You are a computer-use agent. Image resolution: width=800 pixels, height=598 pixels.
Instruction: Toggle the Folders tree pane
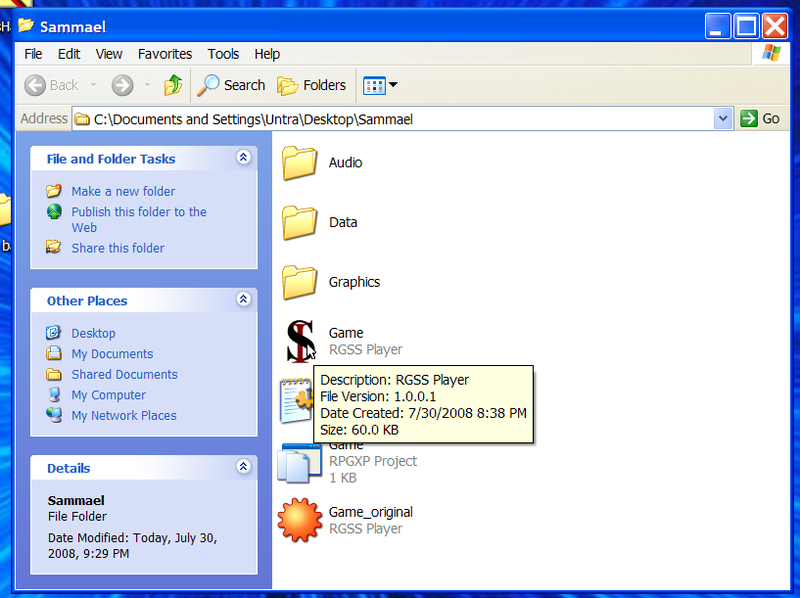coord(312,85)
